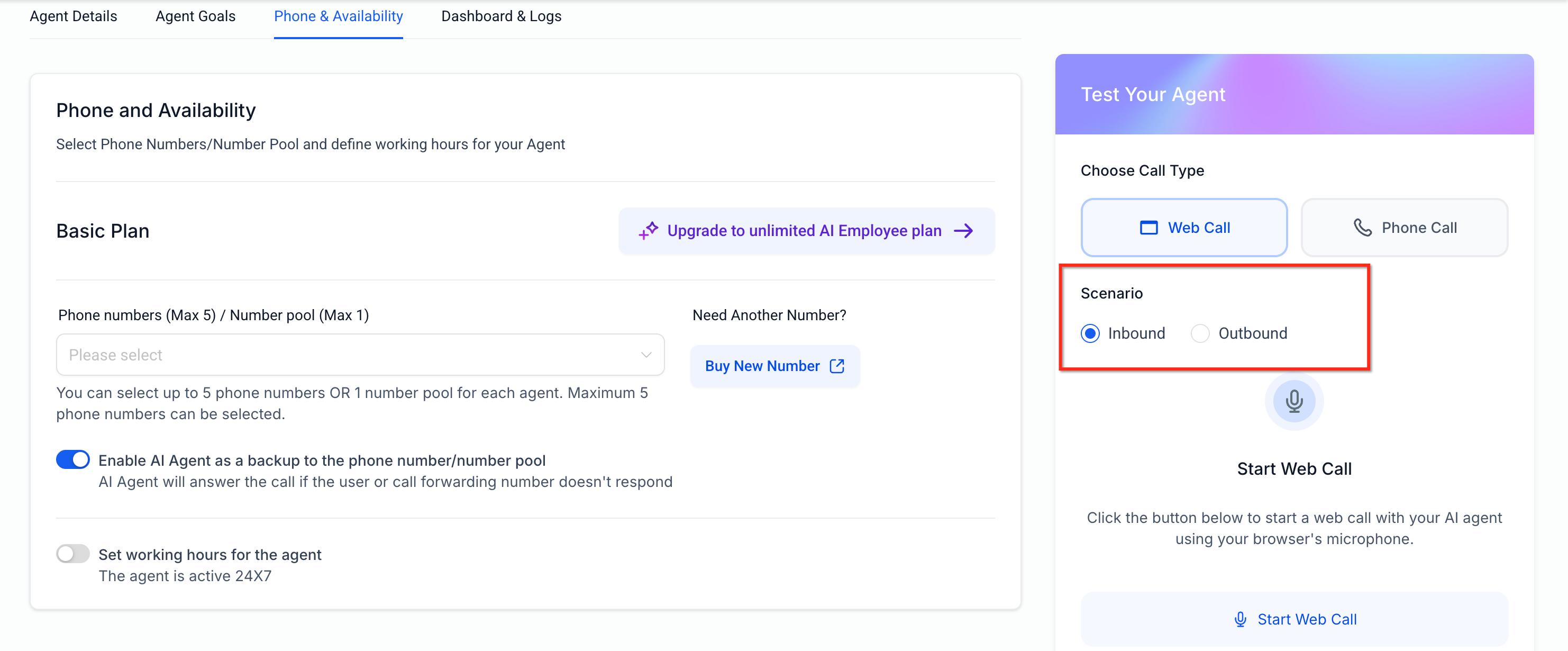
Task: Click the phone handset icon in Phone Call
Action: tap(1362, 228)
